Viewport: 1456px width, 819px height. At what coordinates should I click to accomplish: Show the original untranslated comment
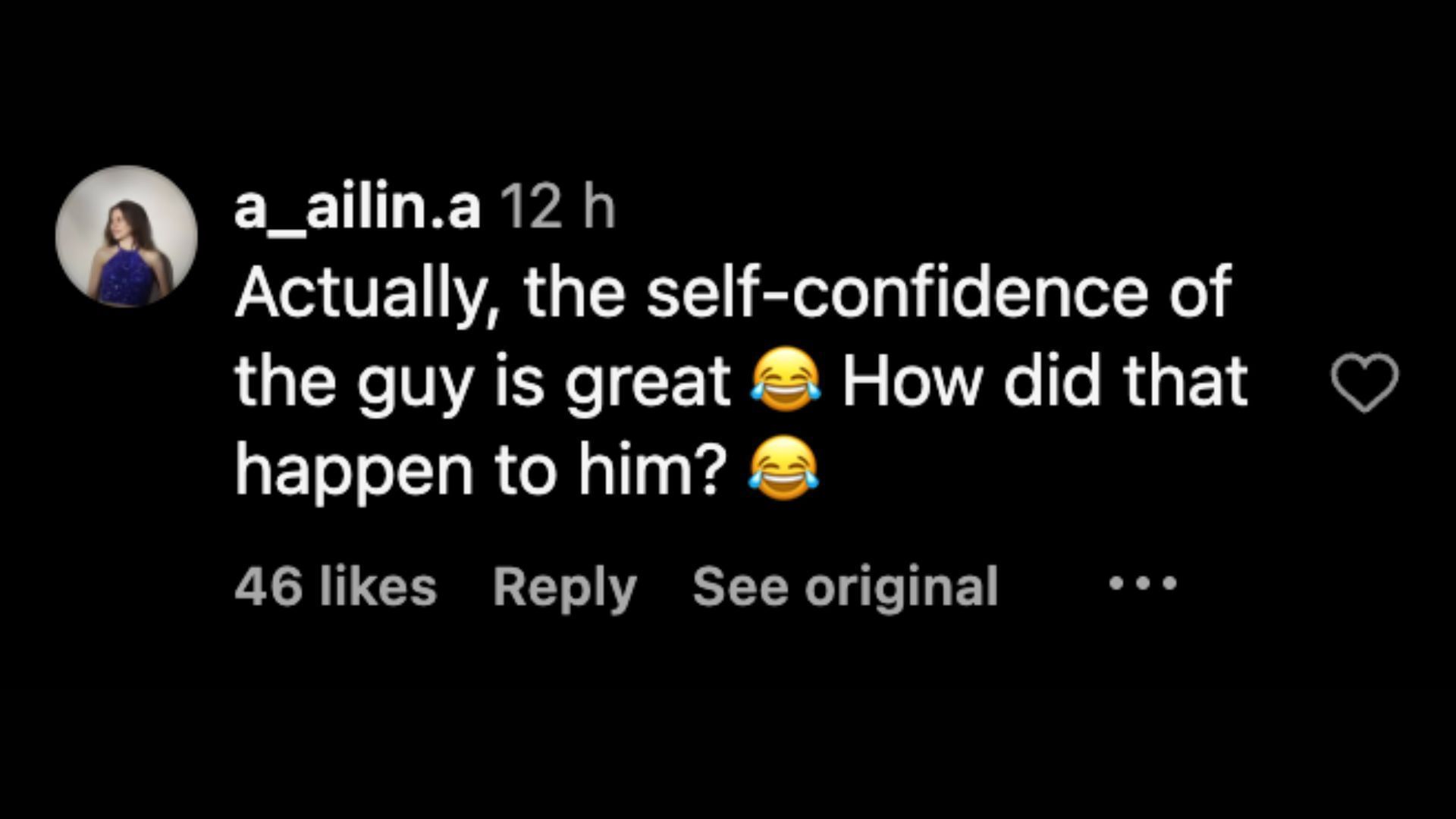(x=845, y=588)
